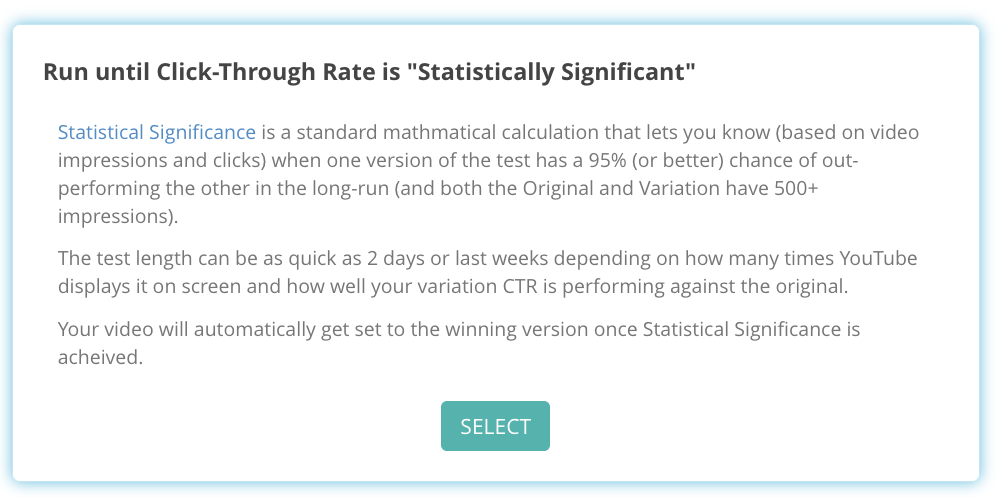Open the Statistical Significance link

point(157,132)
